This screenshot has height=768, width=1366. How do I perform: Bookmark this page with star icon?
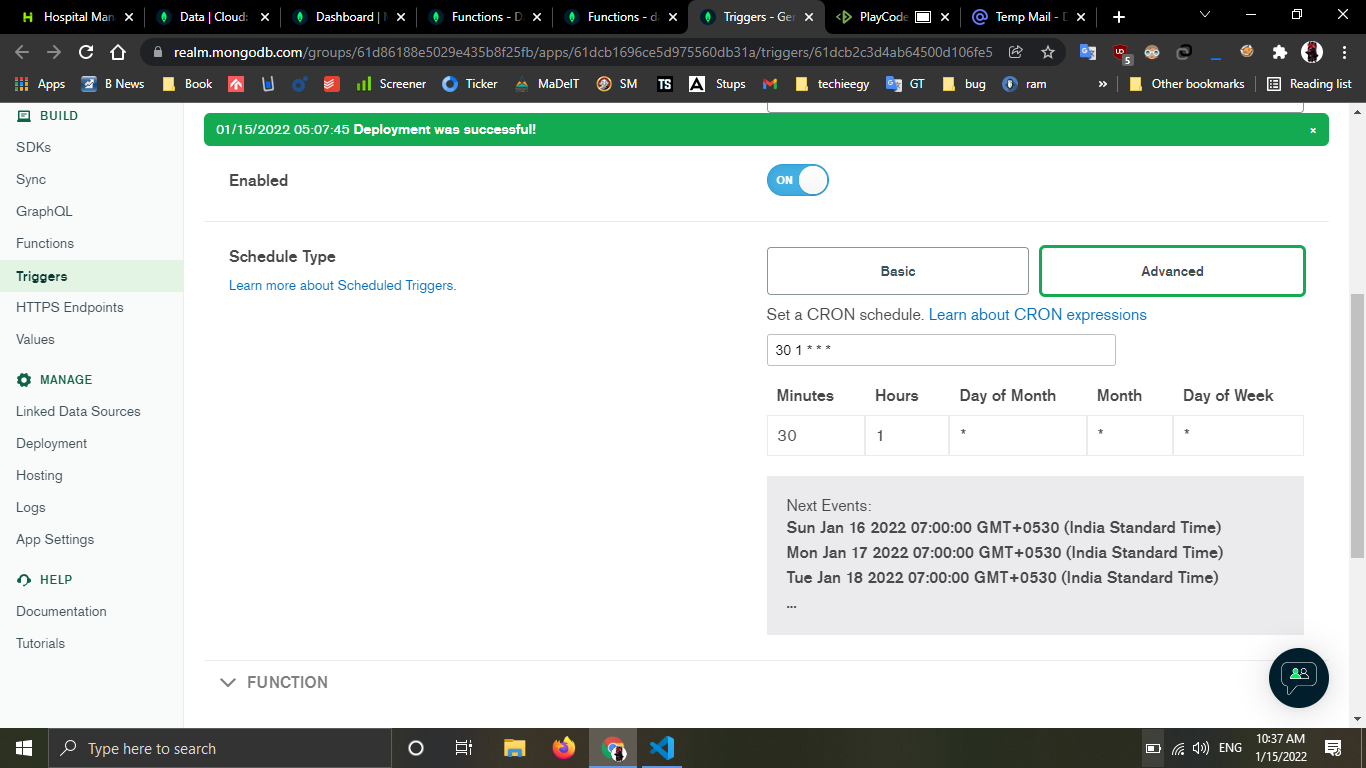tap(1047, 52)
